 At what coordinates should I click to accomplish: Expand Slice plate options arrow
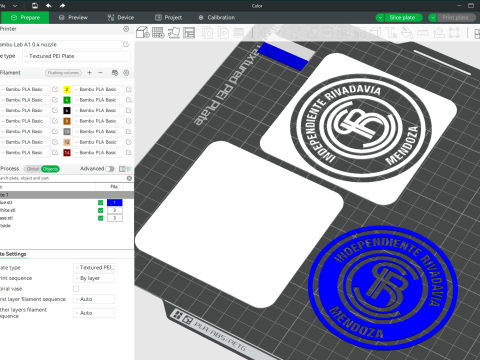coord(380,18)
